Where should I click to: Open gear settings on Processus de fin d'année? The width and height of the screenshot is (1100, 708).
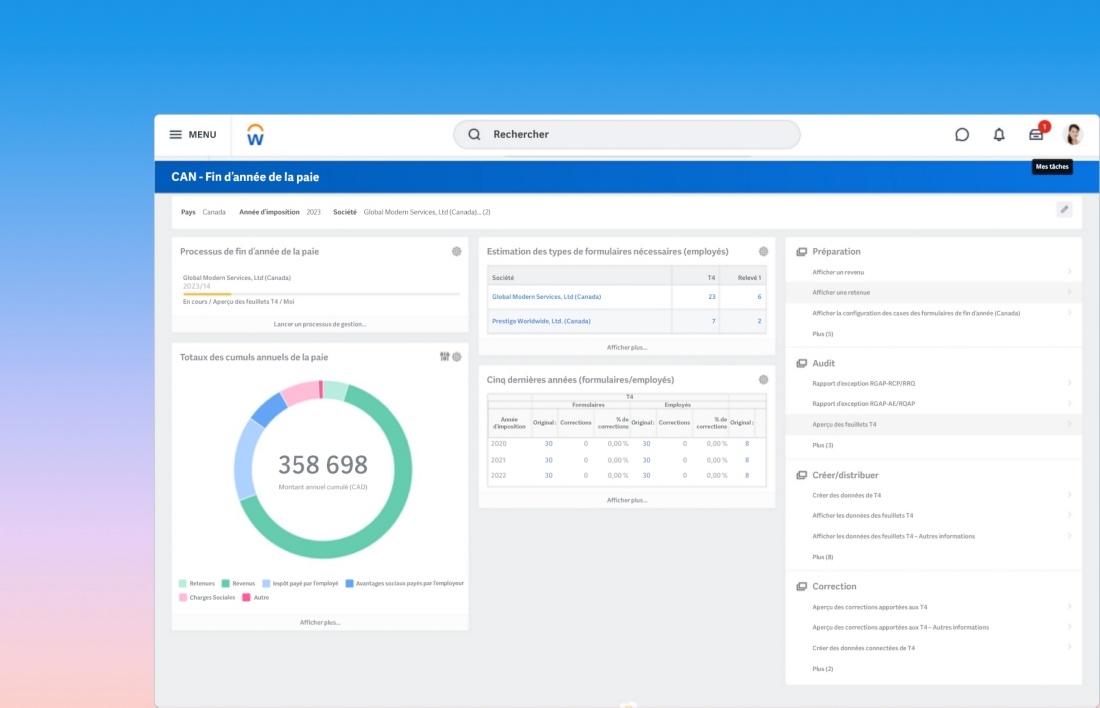click(456, 252)
